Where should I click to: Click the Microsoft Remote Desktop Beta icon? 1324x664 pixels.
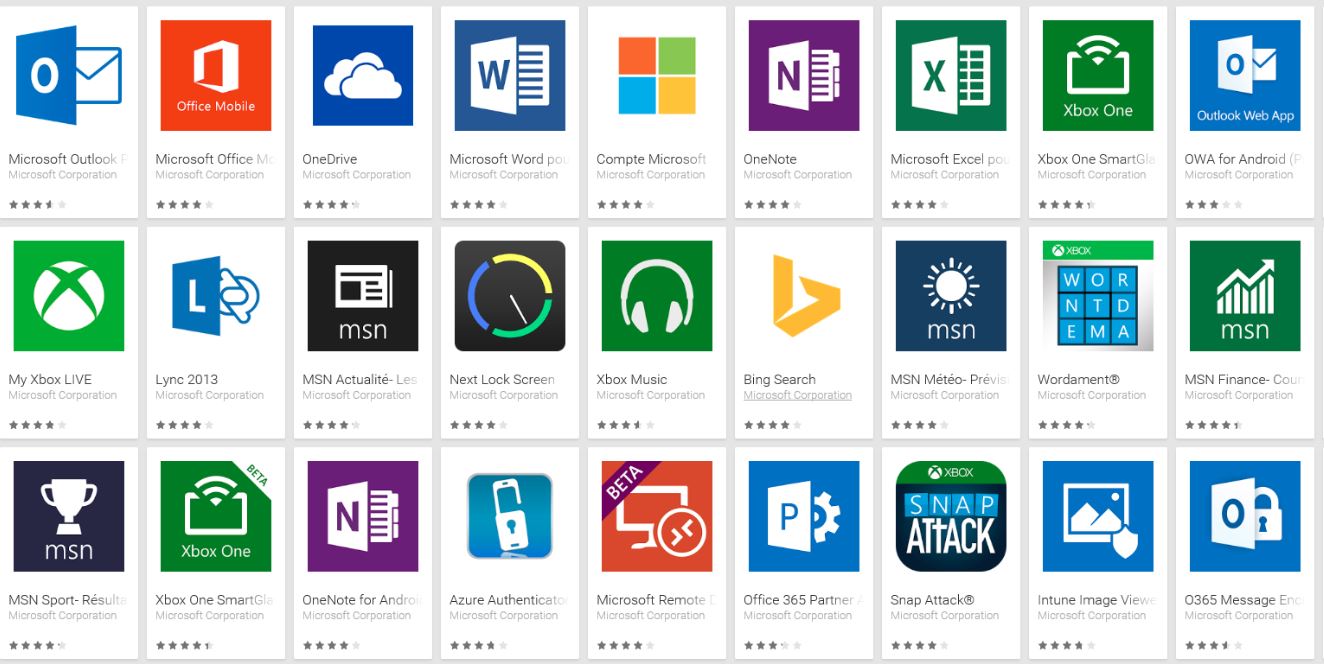[x=657, y=516]
